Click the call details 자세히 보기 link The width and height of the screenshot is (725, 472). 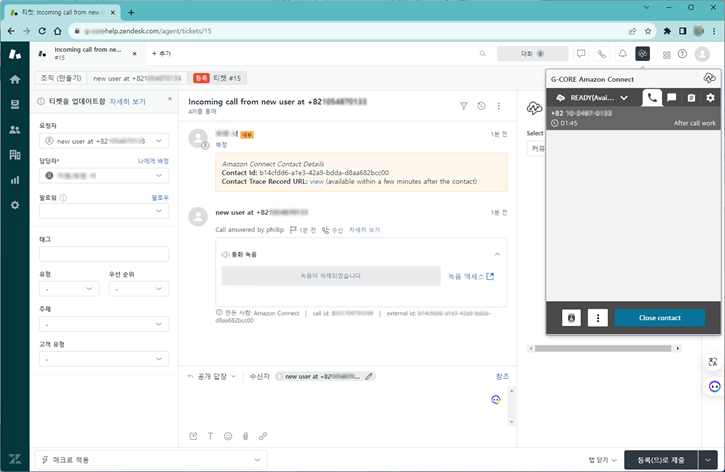pos(364,230)
